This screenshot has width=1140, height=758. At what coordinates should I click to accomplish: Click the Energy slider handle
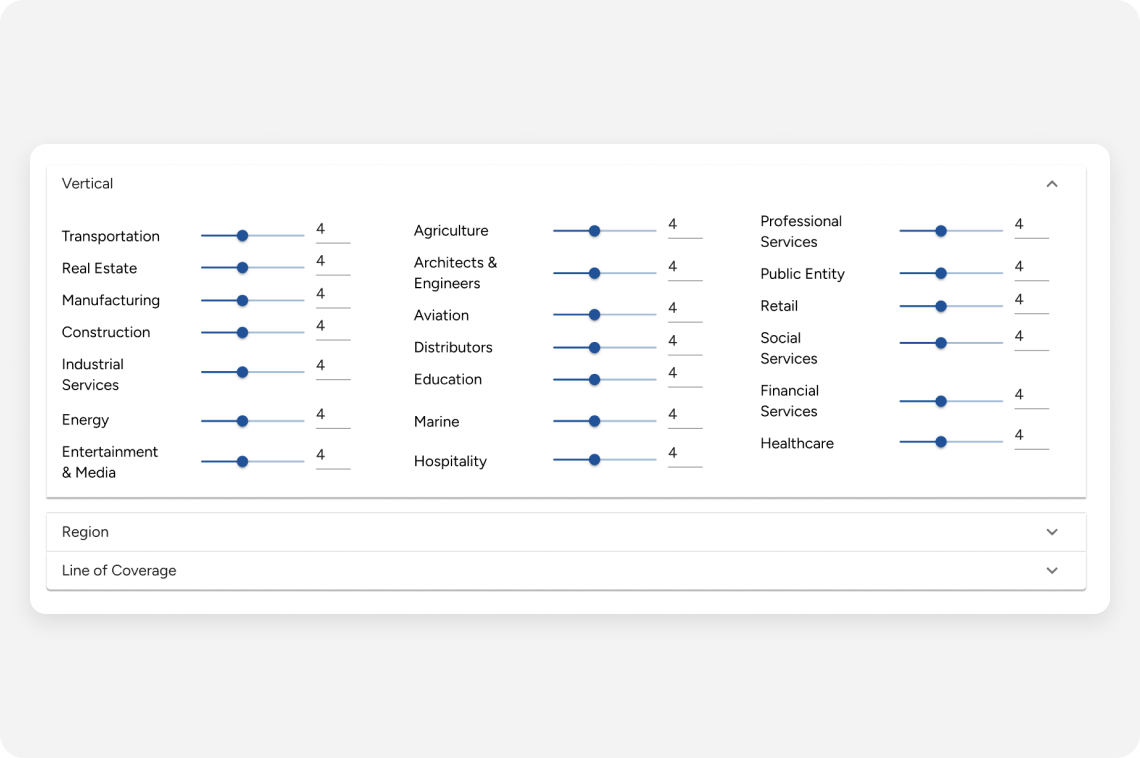tap(243, 421)
